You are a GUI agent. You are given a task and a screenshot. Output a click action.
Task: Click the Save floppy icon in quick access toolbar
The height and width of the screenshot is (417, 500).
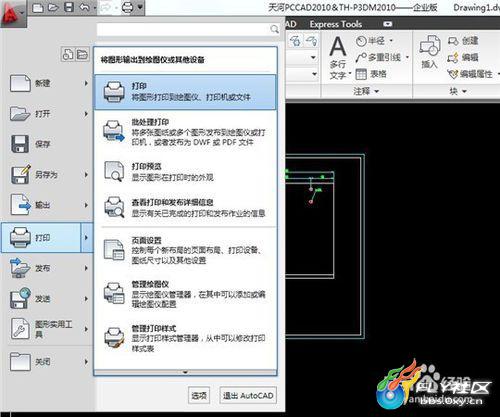pyautogui.click(x=69, y=8)
